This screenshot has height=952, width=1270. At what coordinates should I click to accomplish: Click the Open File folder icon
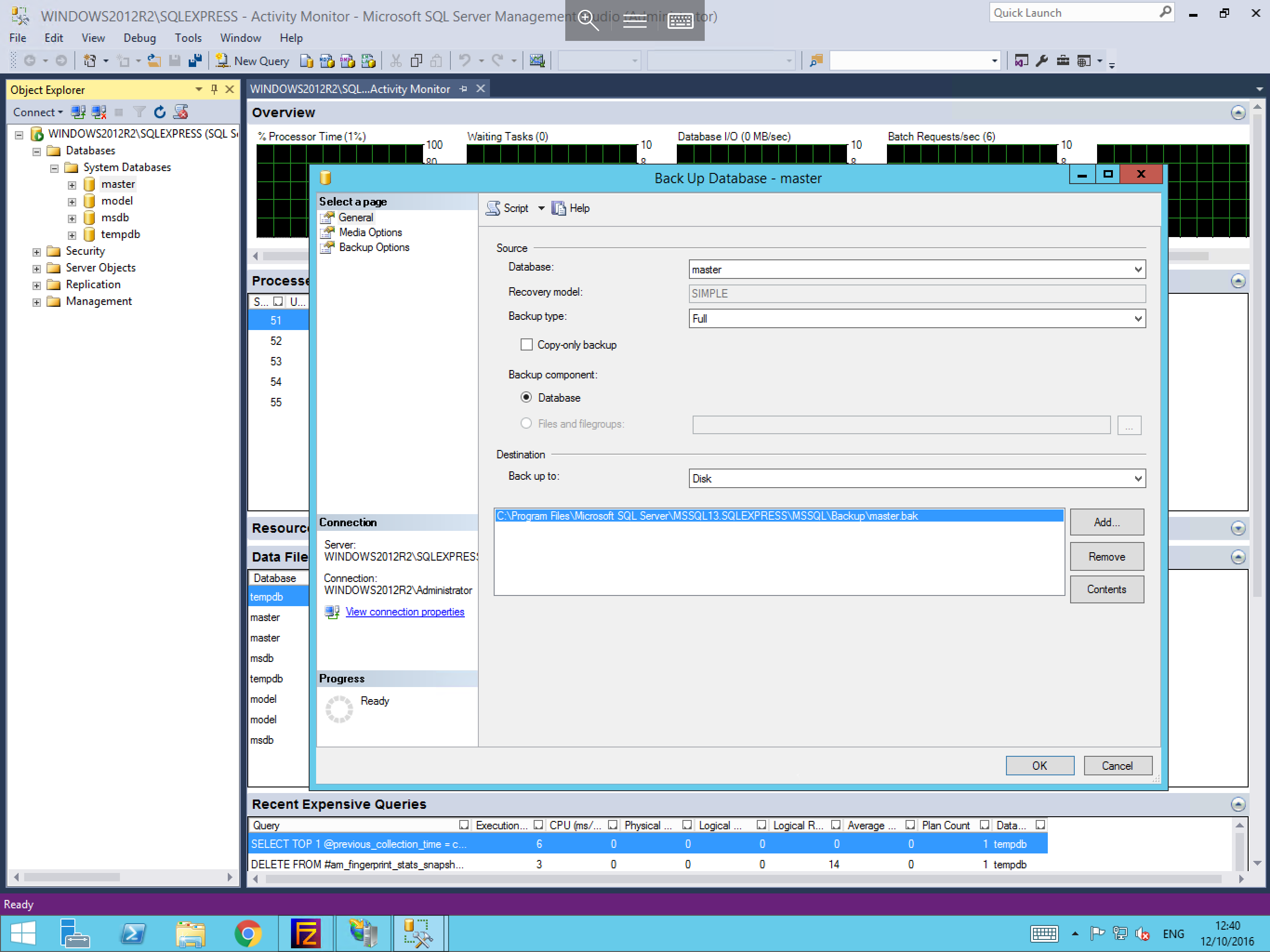pos(154,61)
